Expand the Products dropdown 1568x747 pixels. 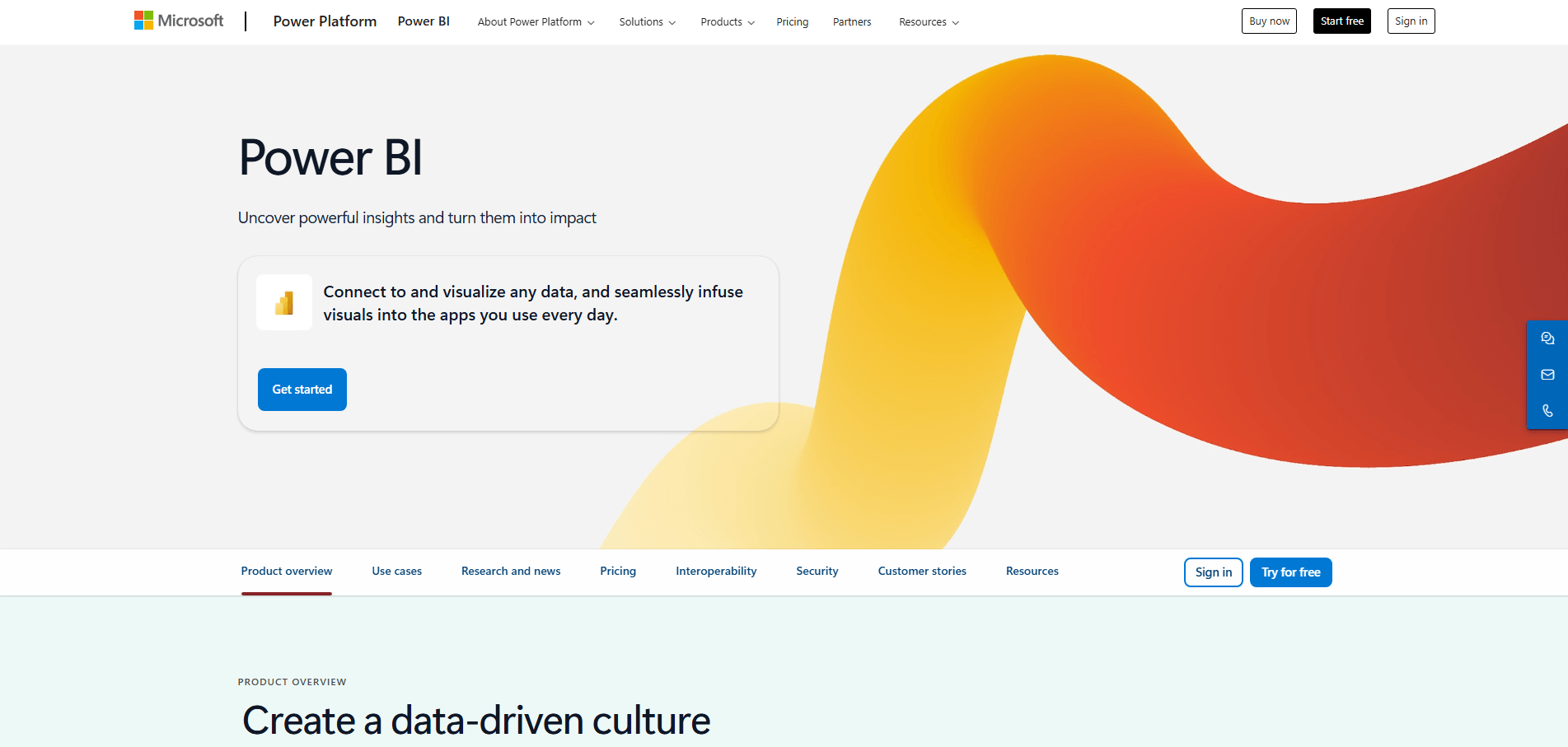pyautogui.click(x=726, y=22)
